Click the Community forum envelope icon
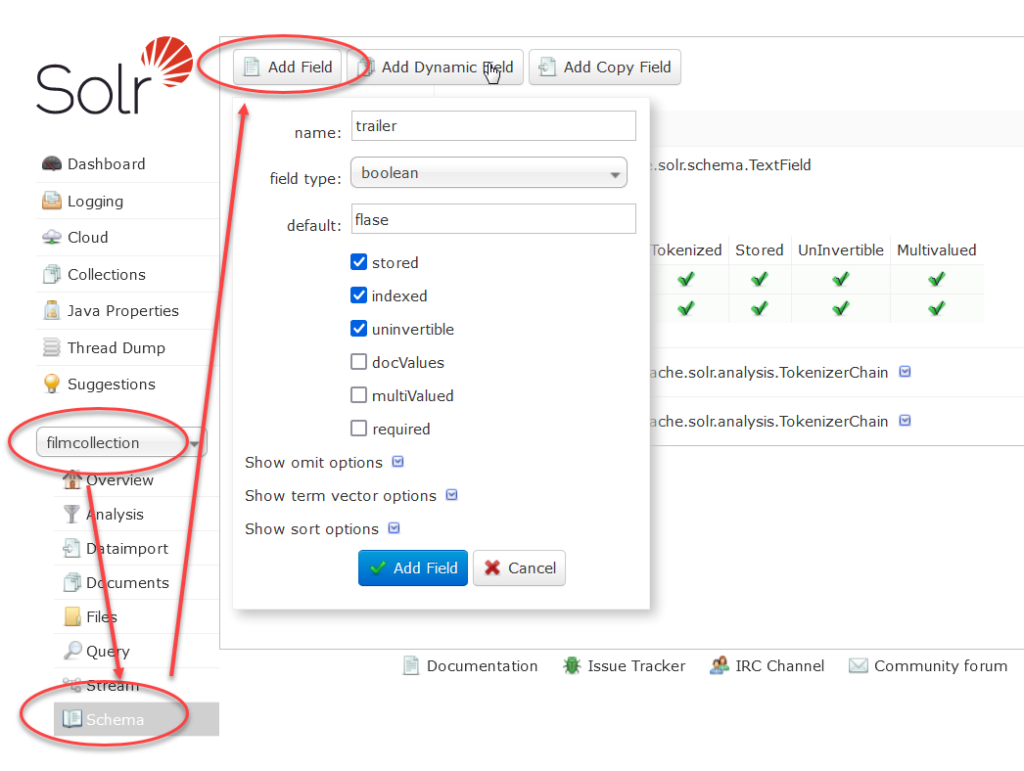The width and height of the screenshot is (1024, 771). pos(857,666)
